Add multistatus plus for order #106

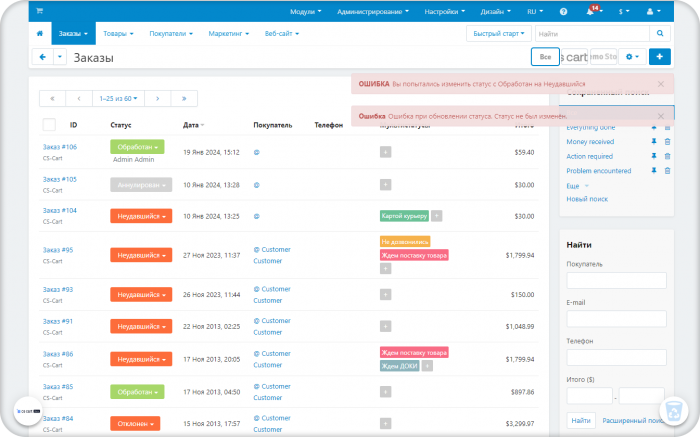click(x=386, y=152)
